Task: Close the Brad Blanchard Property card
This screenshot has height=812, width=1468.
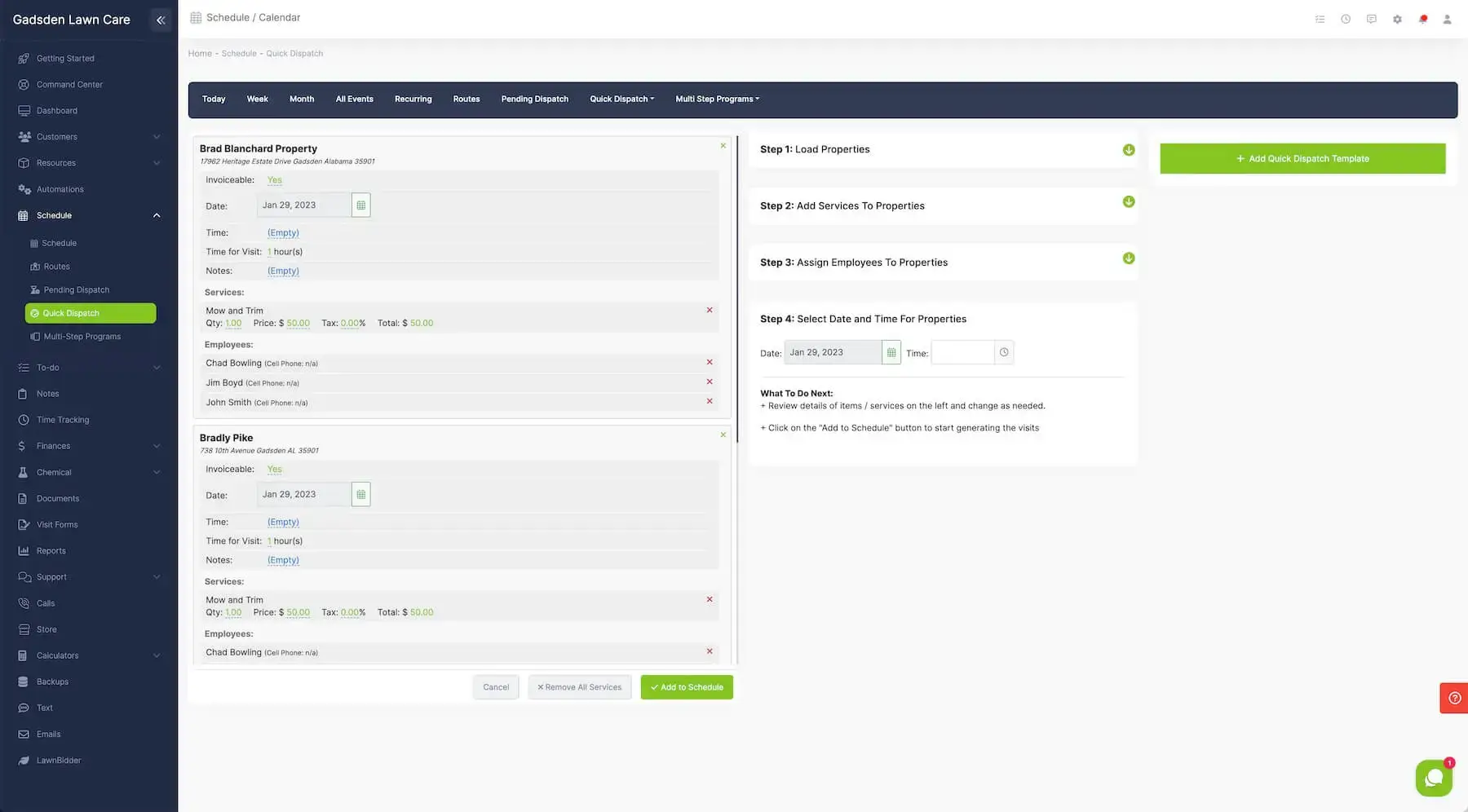Action: click(723, 146)
